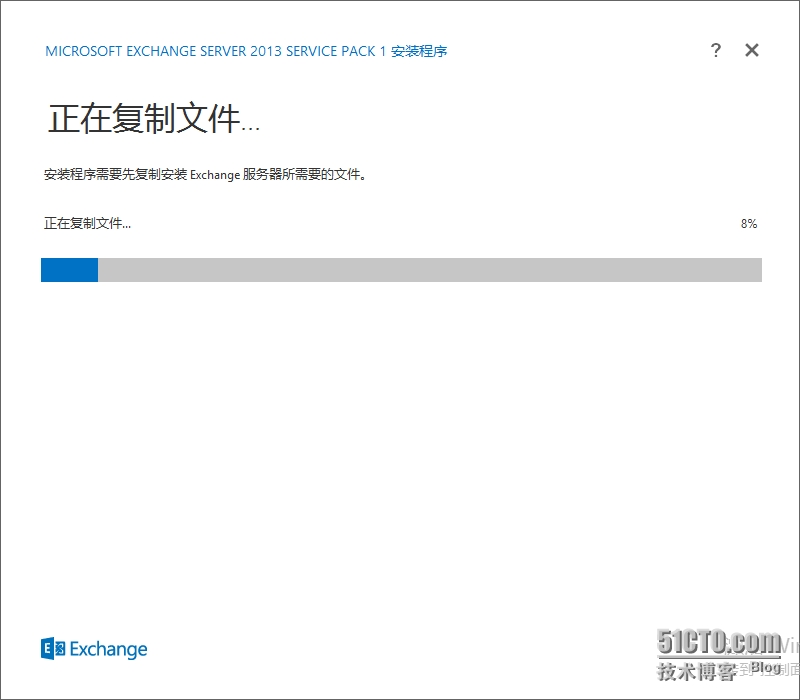Click the small document glyph inside the Exchange logo
Screen dimensions: 800x700
(60, 648)
